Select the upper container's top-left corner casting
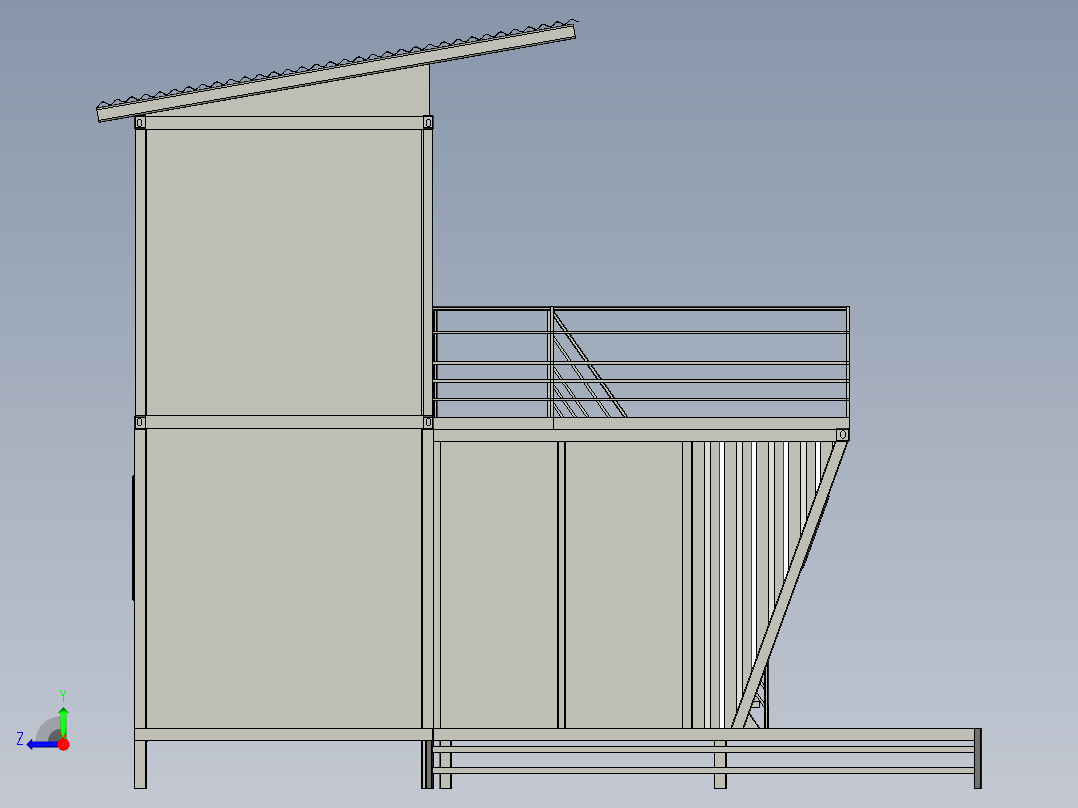Screen dimensions: 1078x808 tap(140, 123)
